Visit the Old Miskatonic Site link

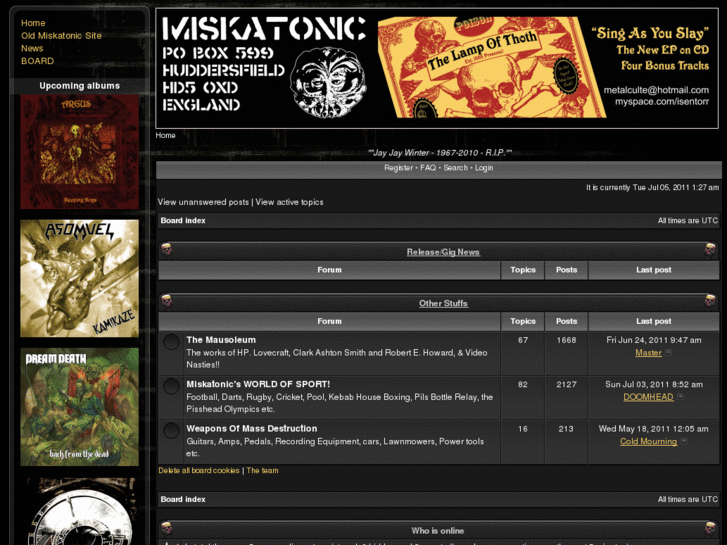[61, 36]
